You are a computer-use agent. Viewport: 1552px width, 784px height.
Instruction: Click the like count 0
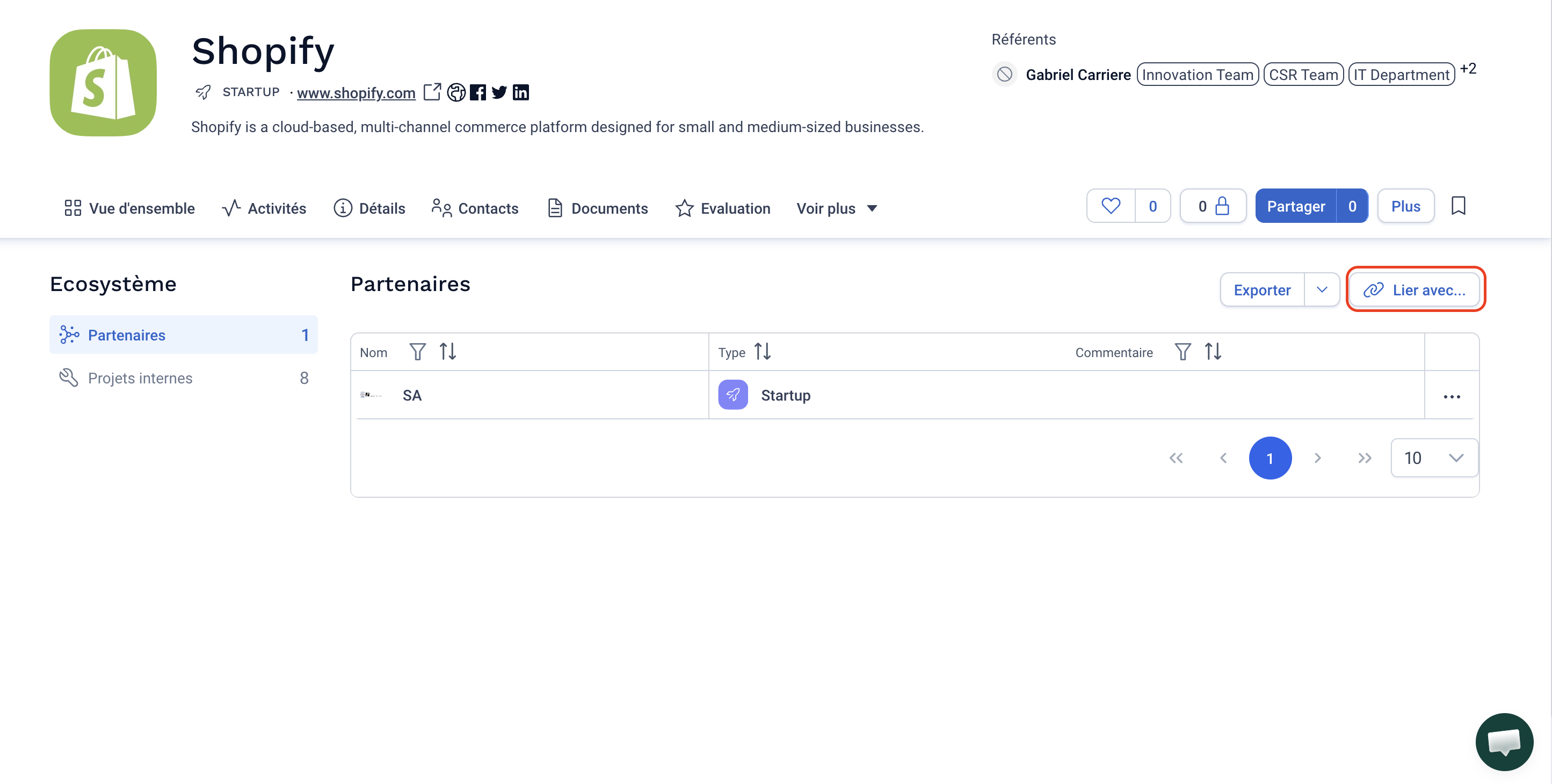1152,206
